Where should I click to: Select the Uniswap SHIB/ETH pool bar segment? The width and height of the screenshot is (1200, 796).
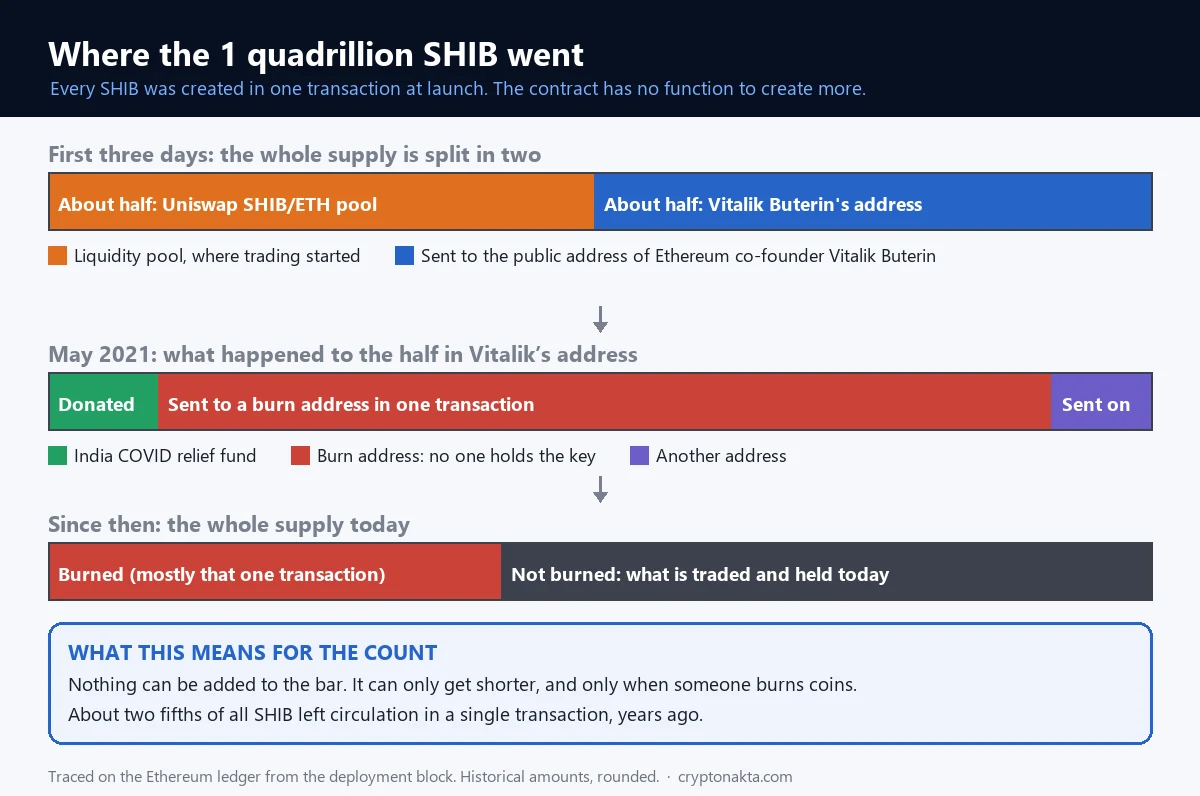coord(321,202)
